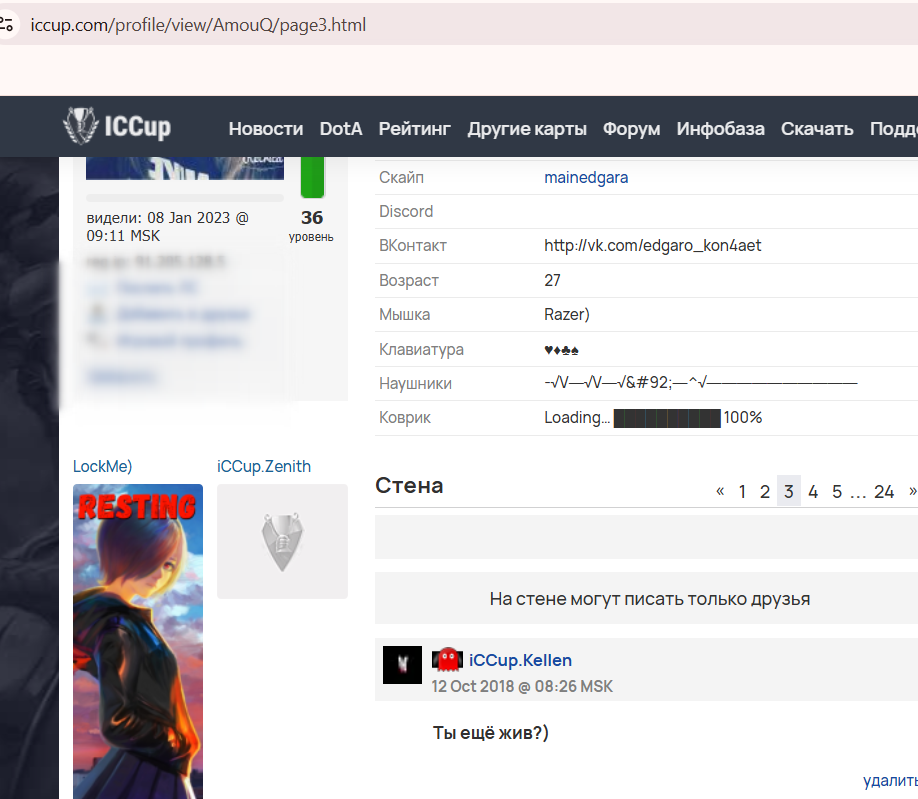Click Скачать in navigation bar
Image resolution: width=918 pixels, height=799 pixels.
coord(817,129)
